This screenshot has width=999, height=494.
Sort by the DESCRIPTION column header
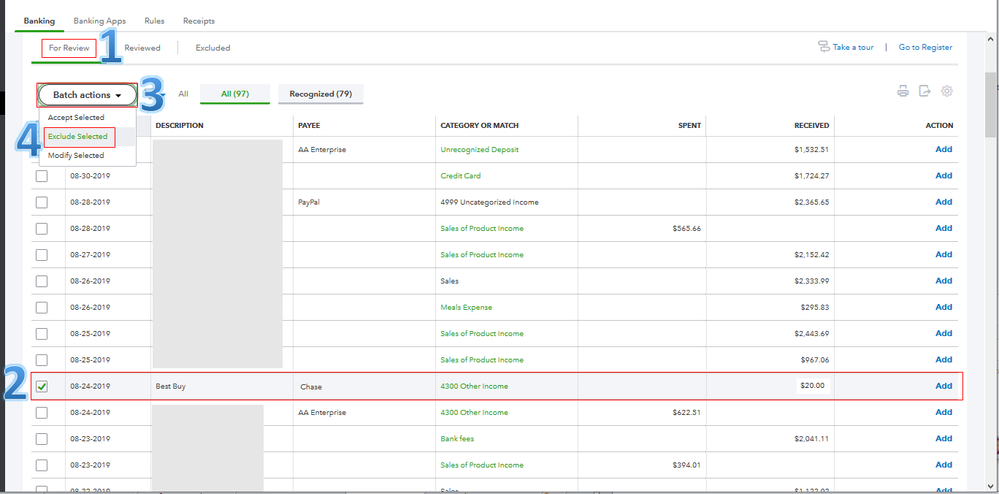coord(179,126)
